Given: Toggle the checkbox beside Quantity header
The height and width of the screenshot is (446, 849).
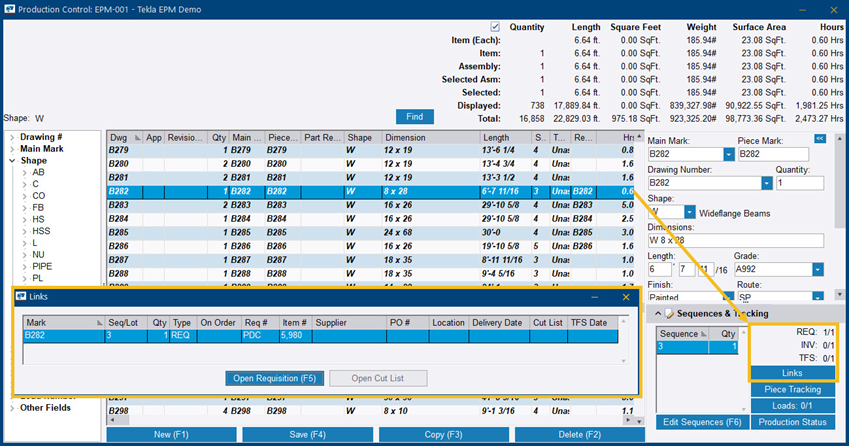Looking at the screenshot, I should point(494,27).
